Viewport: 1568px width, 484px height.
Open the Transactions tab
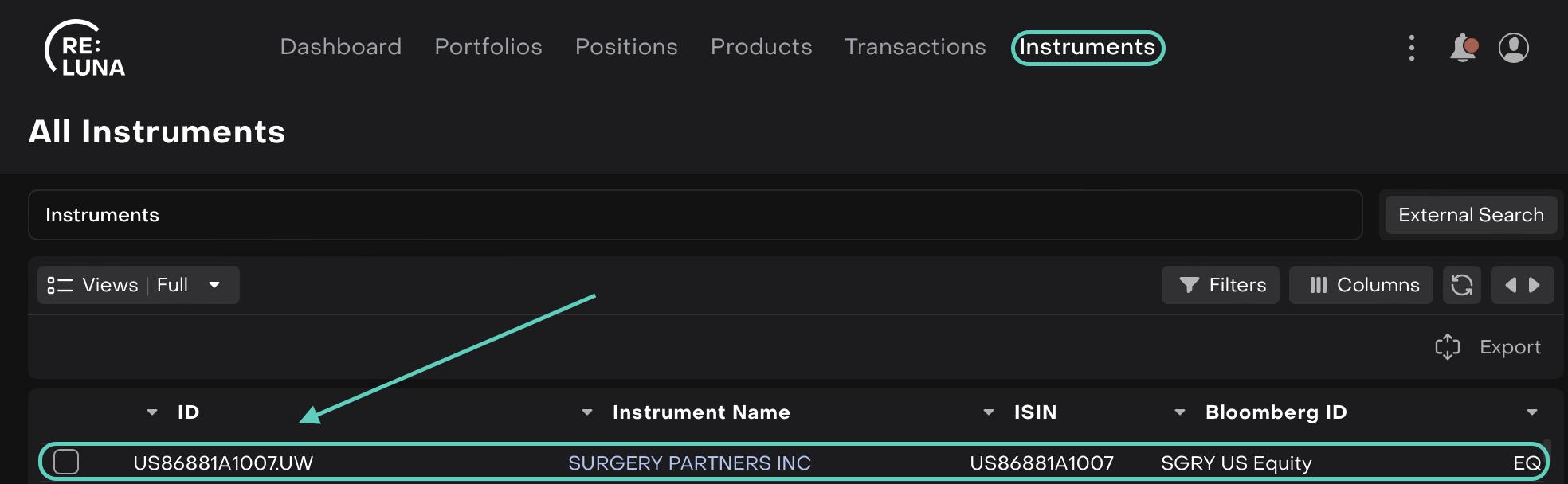pos(915,47)
